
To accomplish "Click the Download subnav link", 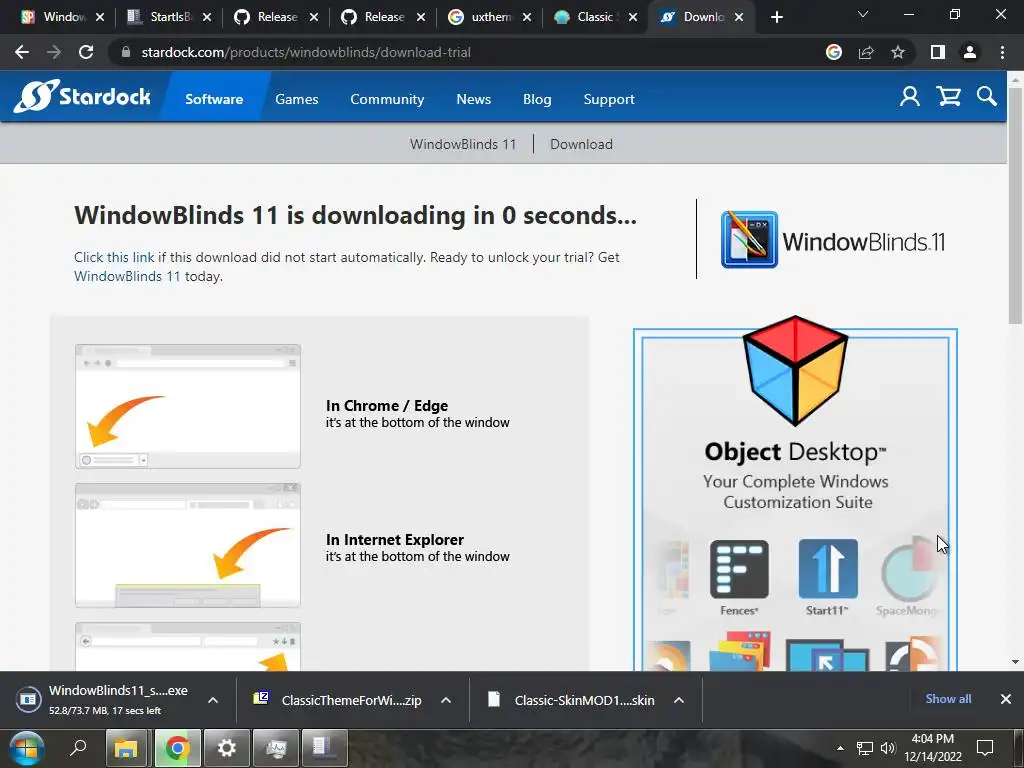I will pyautogui.click(x=581, y=144).
